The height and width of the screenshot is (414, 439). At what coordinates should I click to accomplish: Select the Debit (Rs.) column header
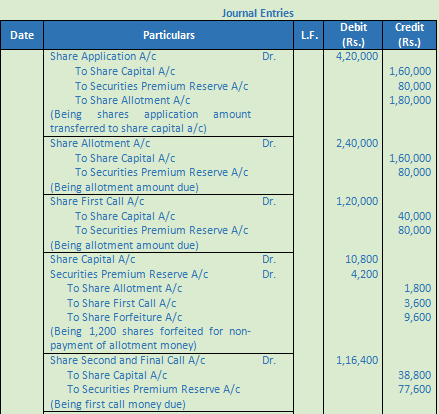click(x=353, y=35)
